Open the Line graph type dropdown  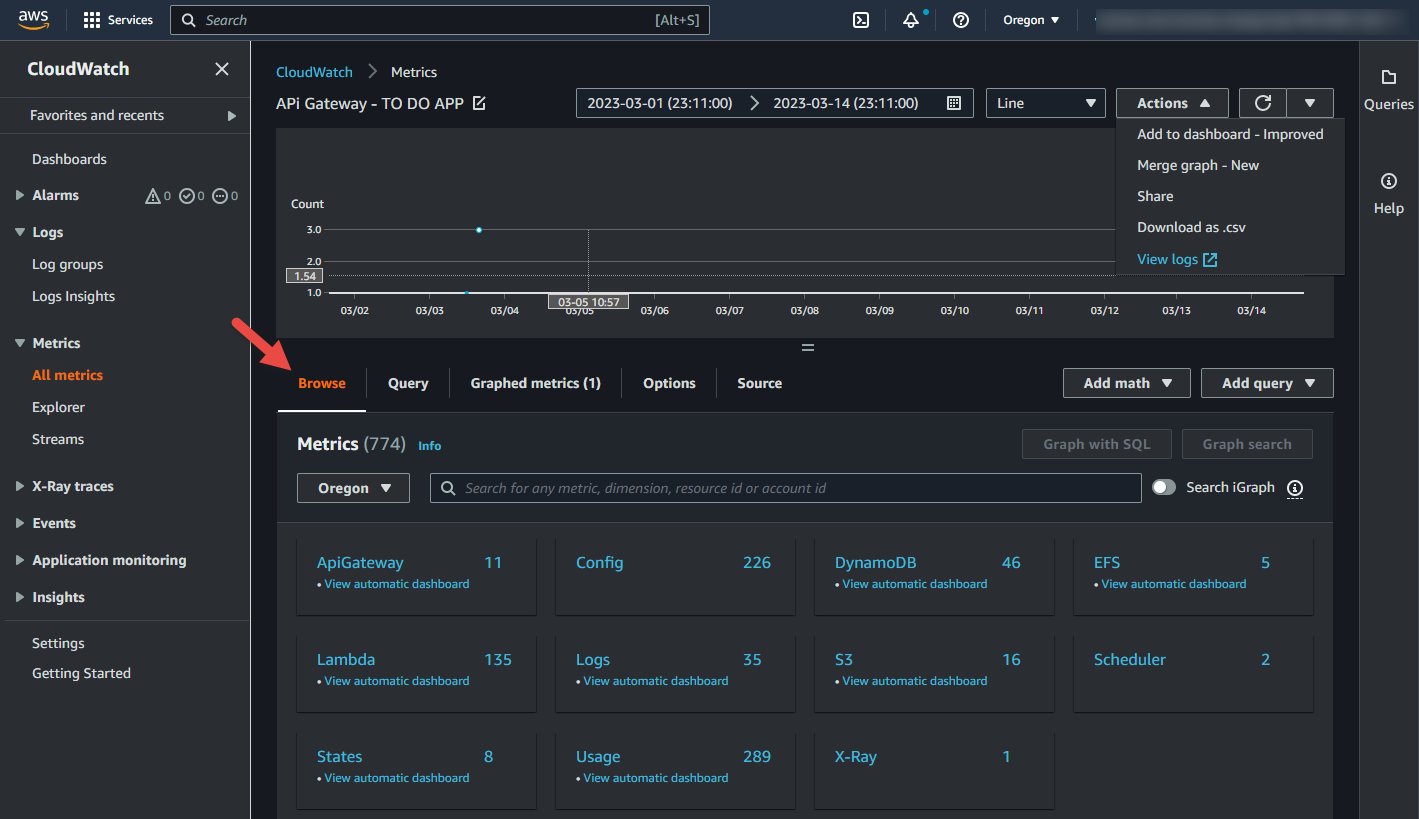pos(1046,103)
